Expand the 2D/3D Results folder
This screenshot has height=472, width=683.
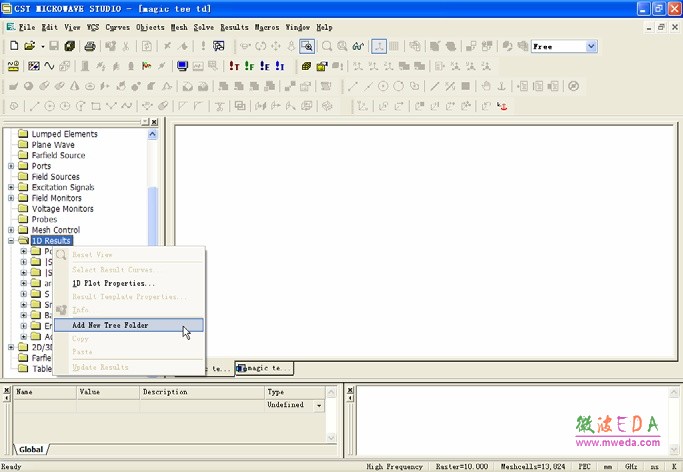pyautogui.click(x=11, y=347)
